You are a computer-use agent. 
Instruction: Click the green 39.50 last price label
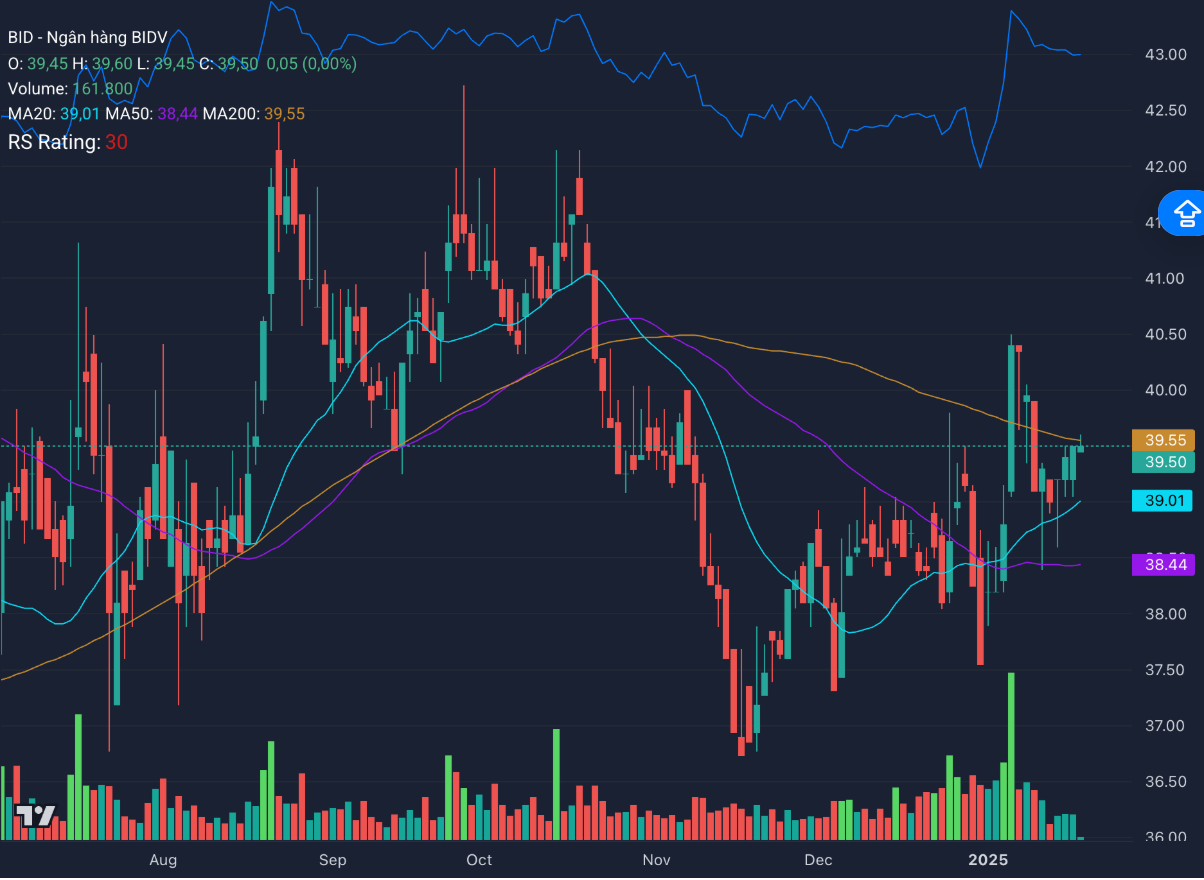coord(1166,462)
